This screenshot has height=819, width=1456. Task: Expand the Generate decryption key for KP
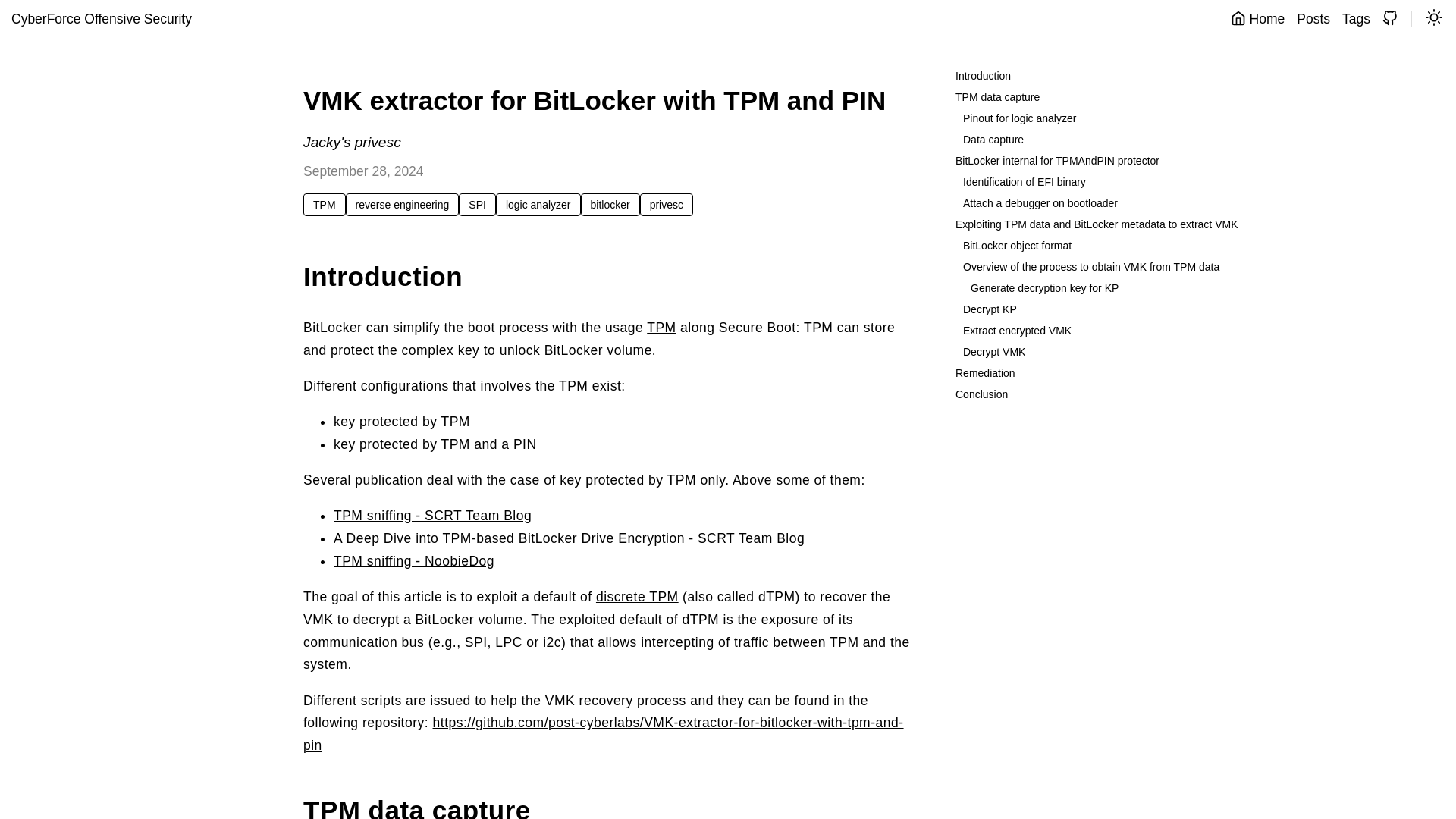(1044, 288)
